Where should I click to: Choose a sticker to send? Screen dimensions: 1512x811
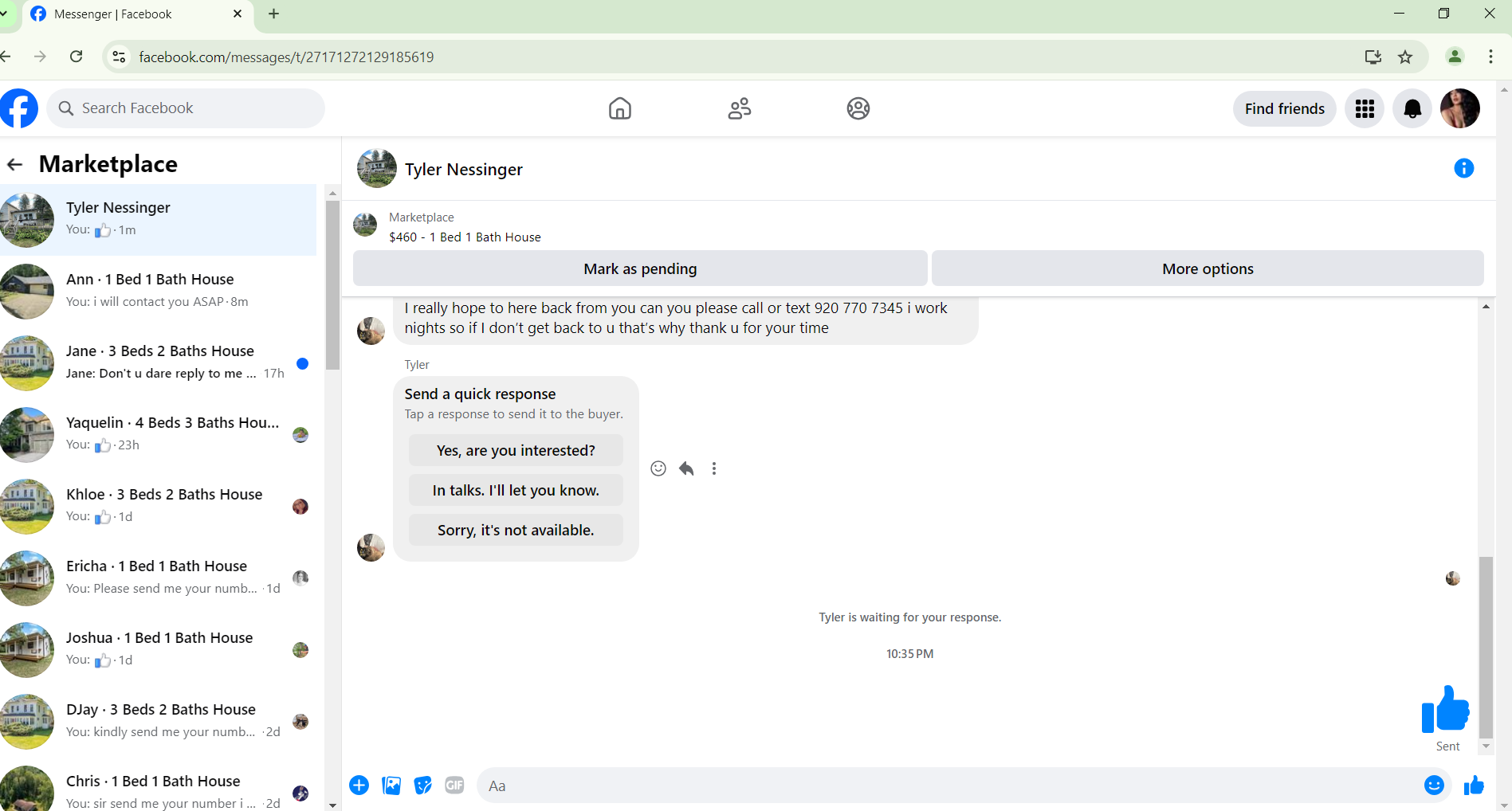[x=423, y=786]
